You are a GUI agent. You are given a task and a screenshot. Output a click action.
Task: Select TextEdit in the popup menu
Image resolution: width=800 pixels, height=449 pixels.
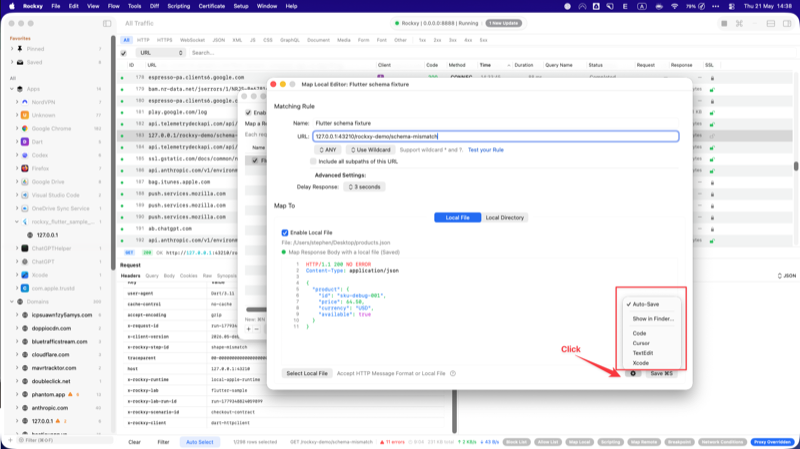pos(642,353)
